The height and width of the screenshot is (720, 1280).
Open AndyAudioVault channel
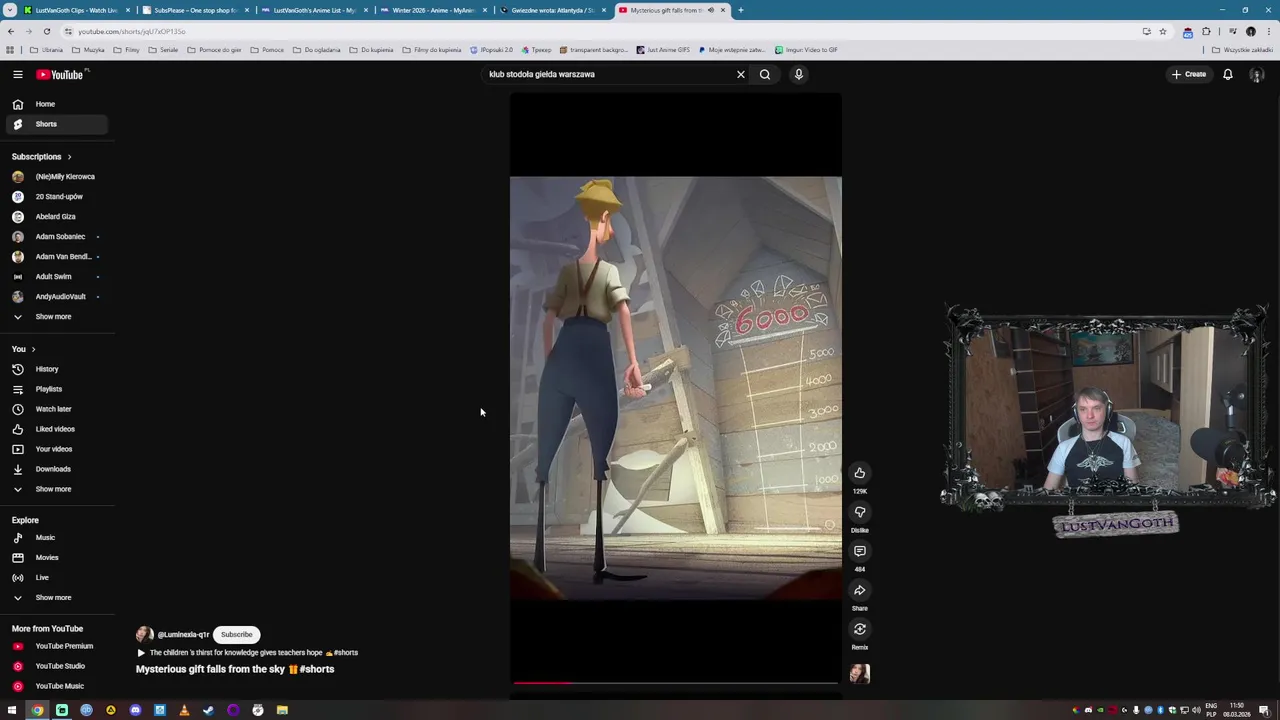click(x=55, y=297)
